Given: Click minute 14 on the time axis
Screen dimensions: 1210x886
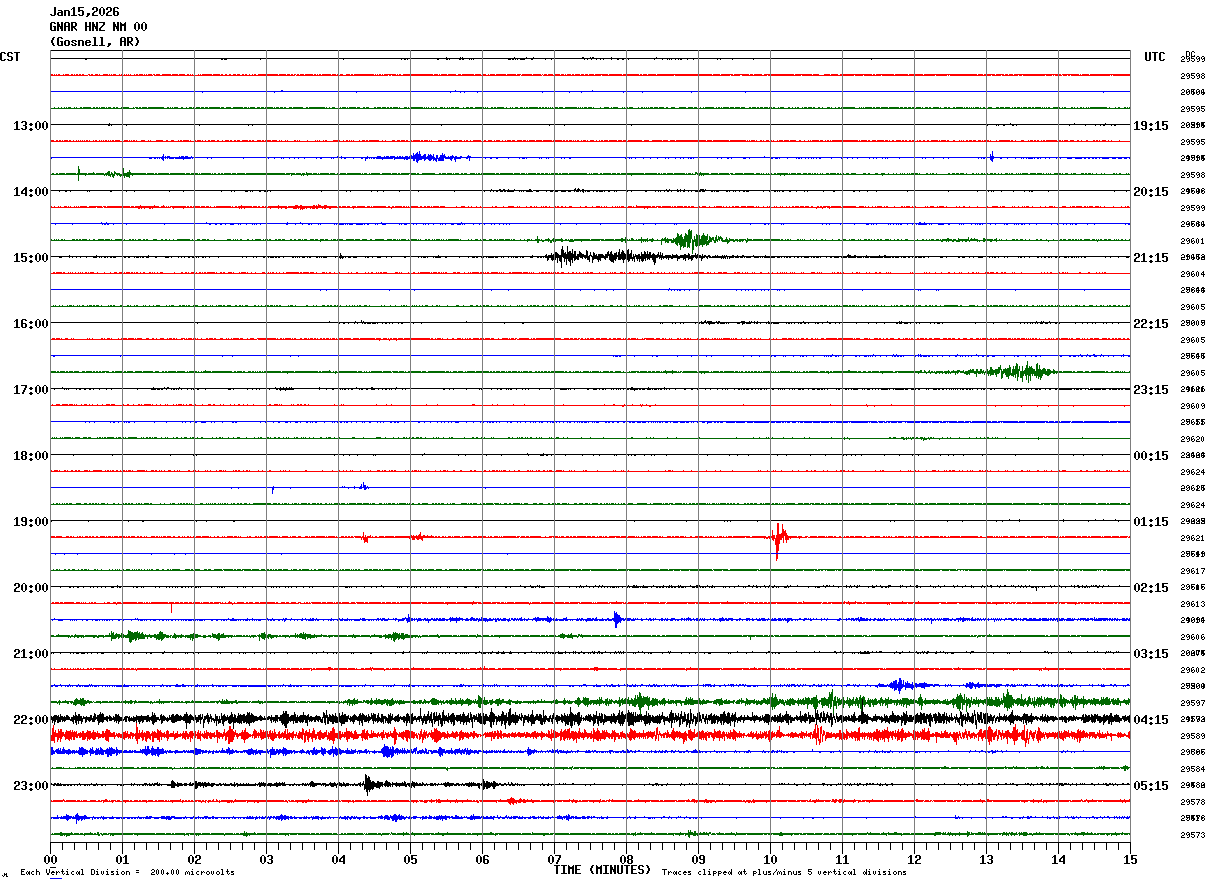Looking at the screenshot, I should (x=1058, y=859).
